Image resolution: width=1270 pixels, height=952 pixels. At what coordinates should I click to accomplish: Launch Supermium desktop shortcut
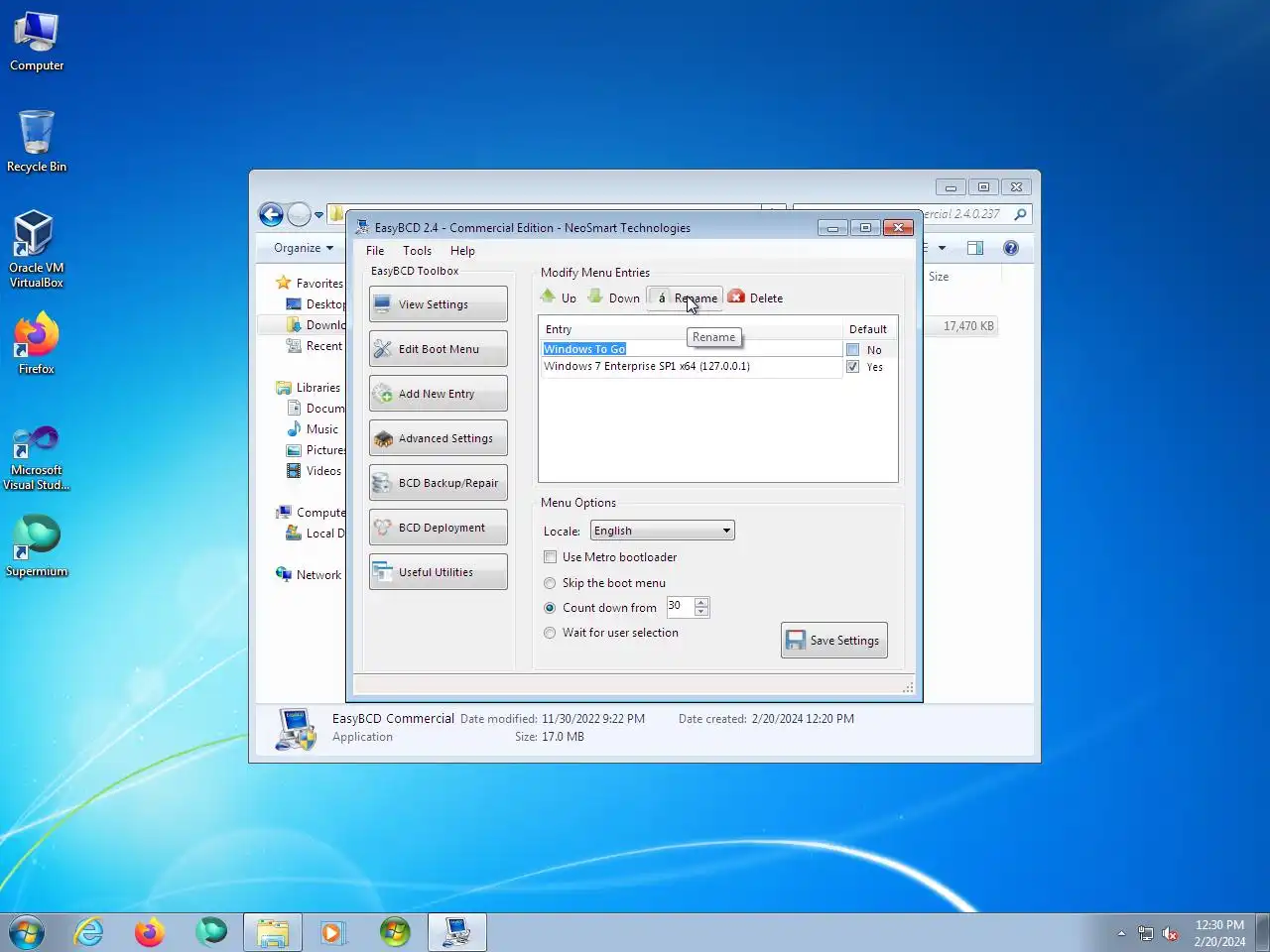tap(37, 546)
